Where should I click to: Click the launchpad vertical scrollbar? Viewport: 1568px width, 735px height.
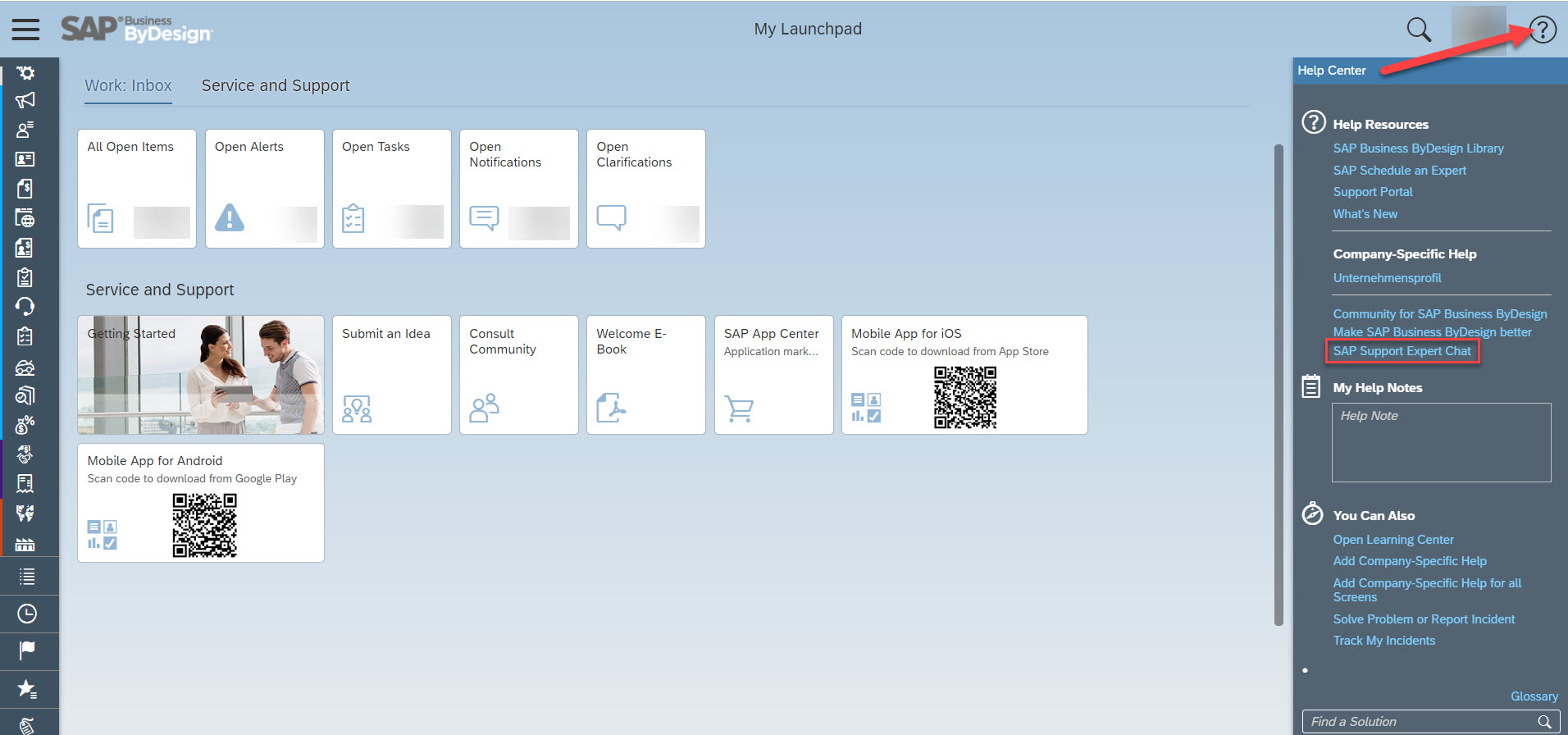coord(1279,385)
